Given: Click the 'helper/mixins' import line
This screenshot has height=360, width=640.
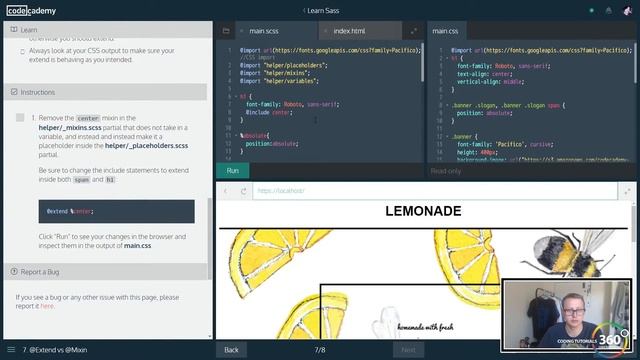Looking at the screenshot, I should pos(275,73).
